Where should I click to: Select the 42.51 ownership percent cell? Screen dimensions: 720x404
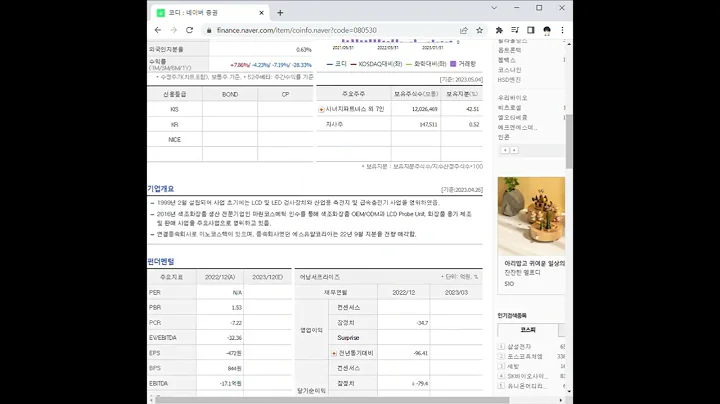pos(472,109)
